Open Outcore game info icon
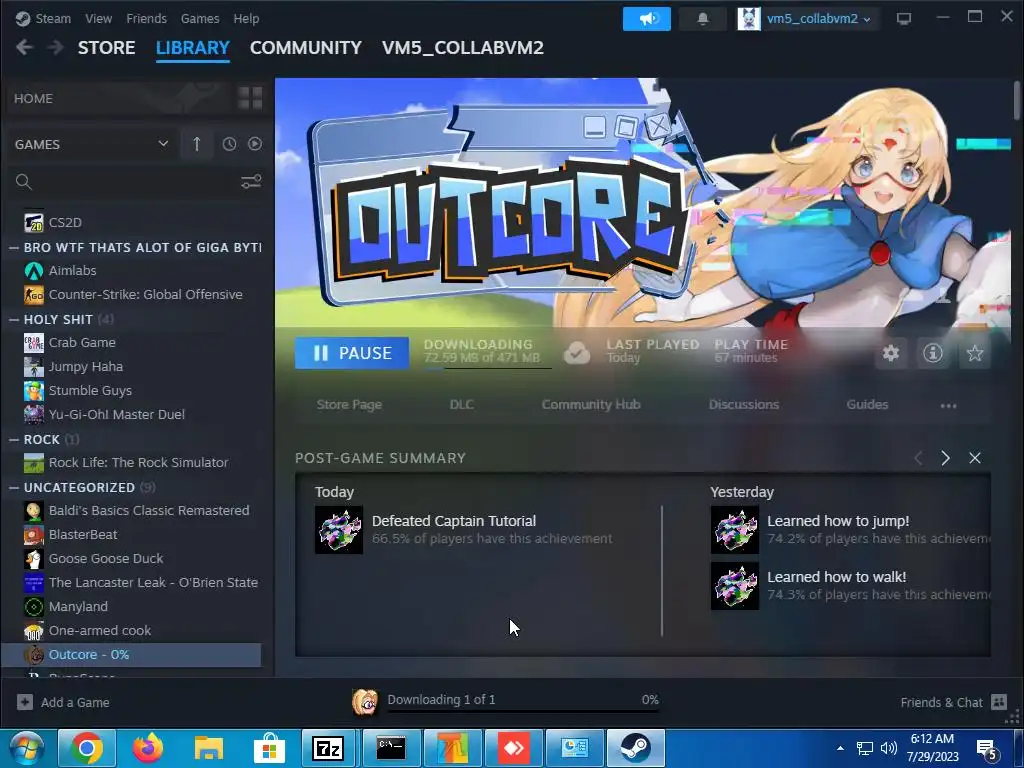The height and width of the screenshot is (768, 1024). 933,353
